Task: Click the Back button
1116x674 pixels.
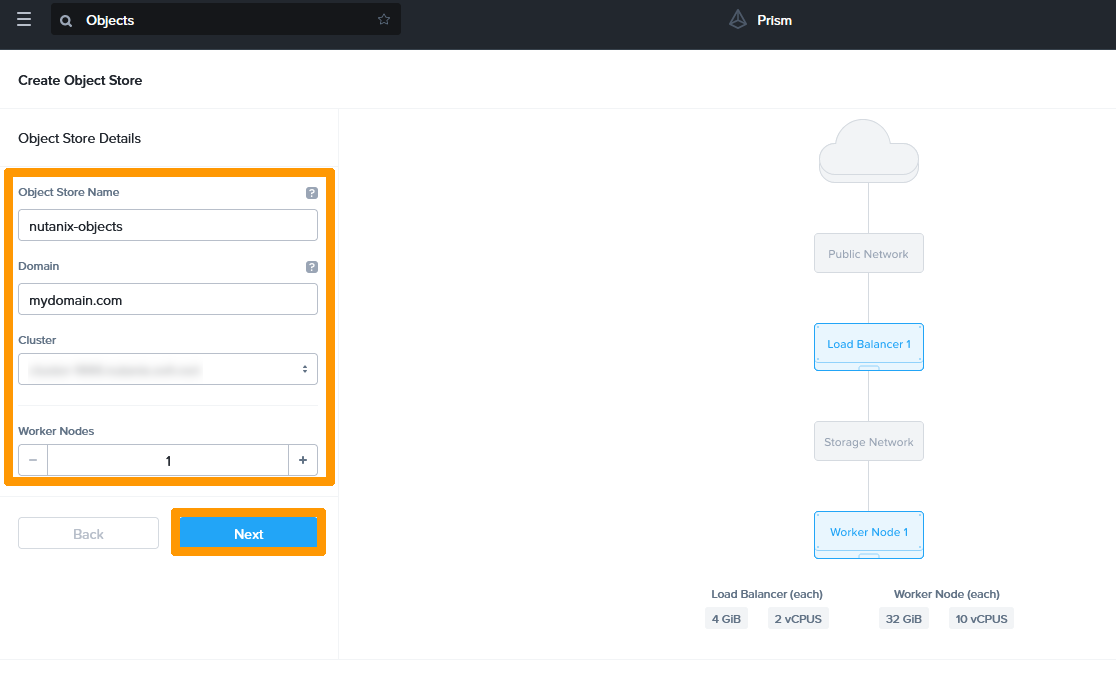Action: [x=88, y=534]
